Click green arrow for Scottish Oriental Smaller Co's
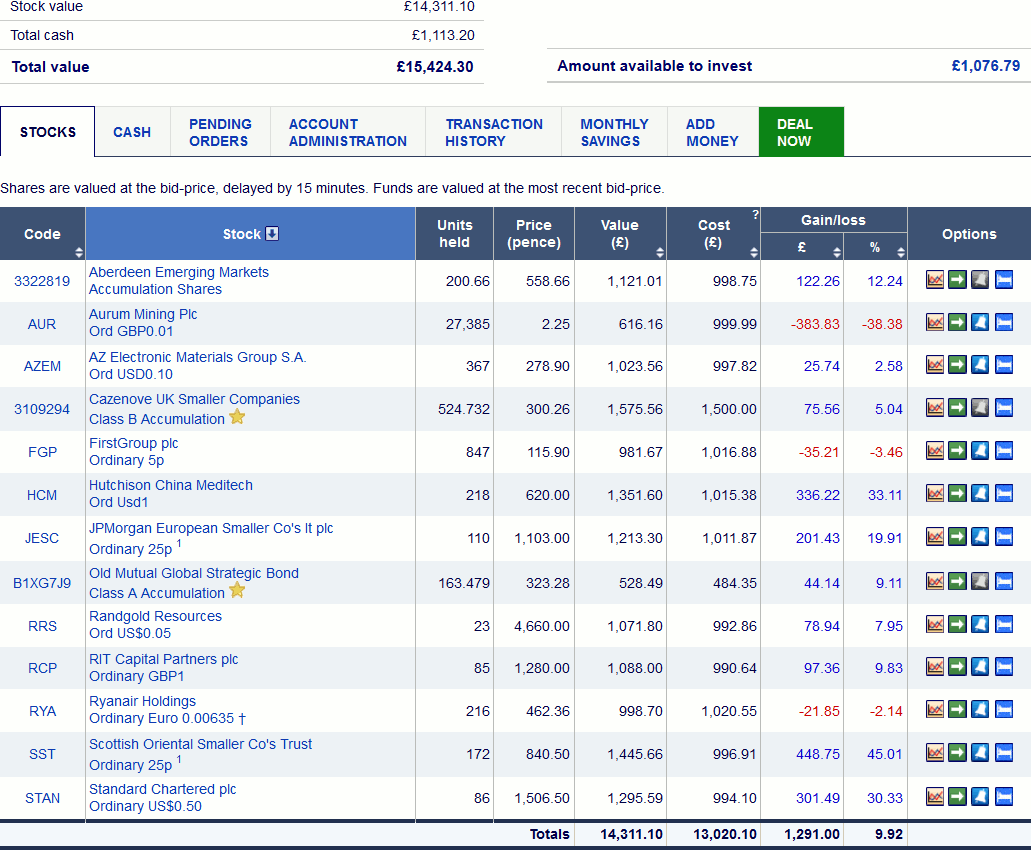The height and width of the screenshot is (850, 1031). point(957,753)
